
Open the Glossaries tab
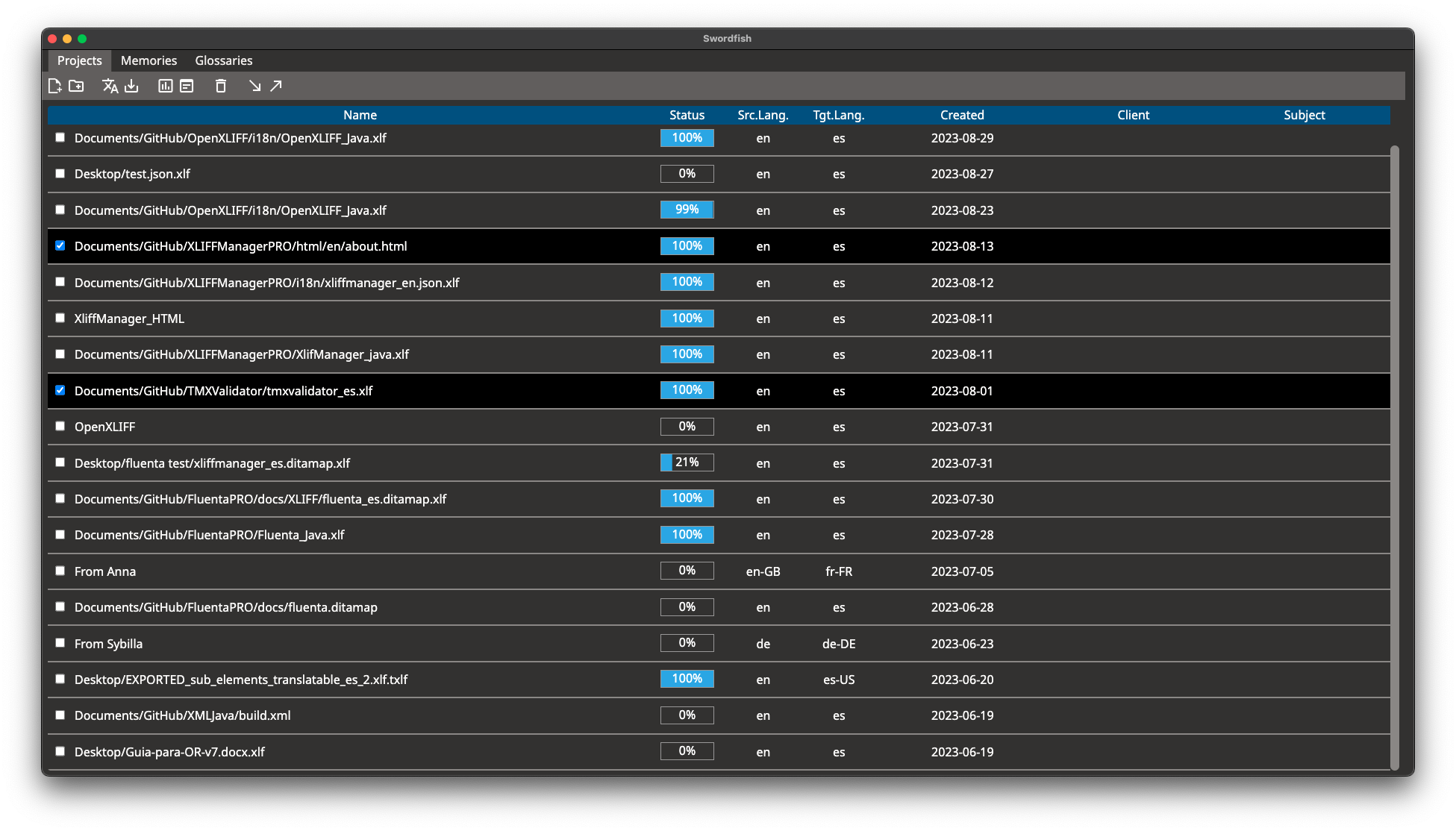223,60
